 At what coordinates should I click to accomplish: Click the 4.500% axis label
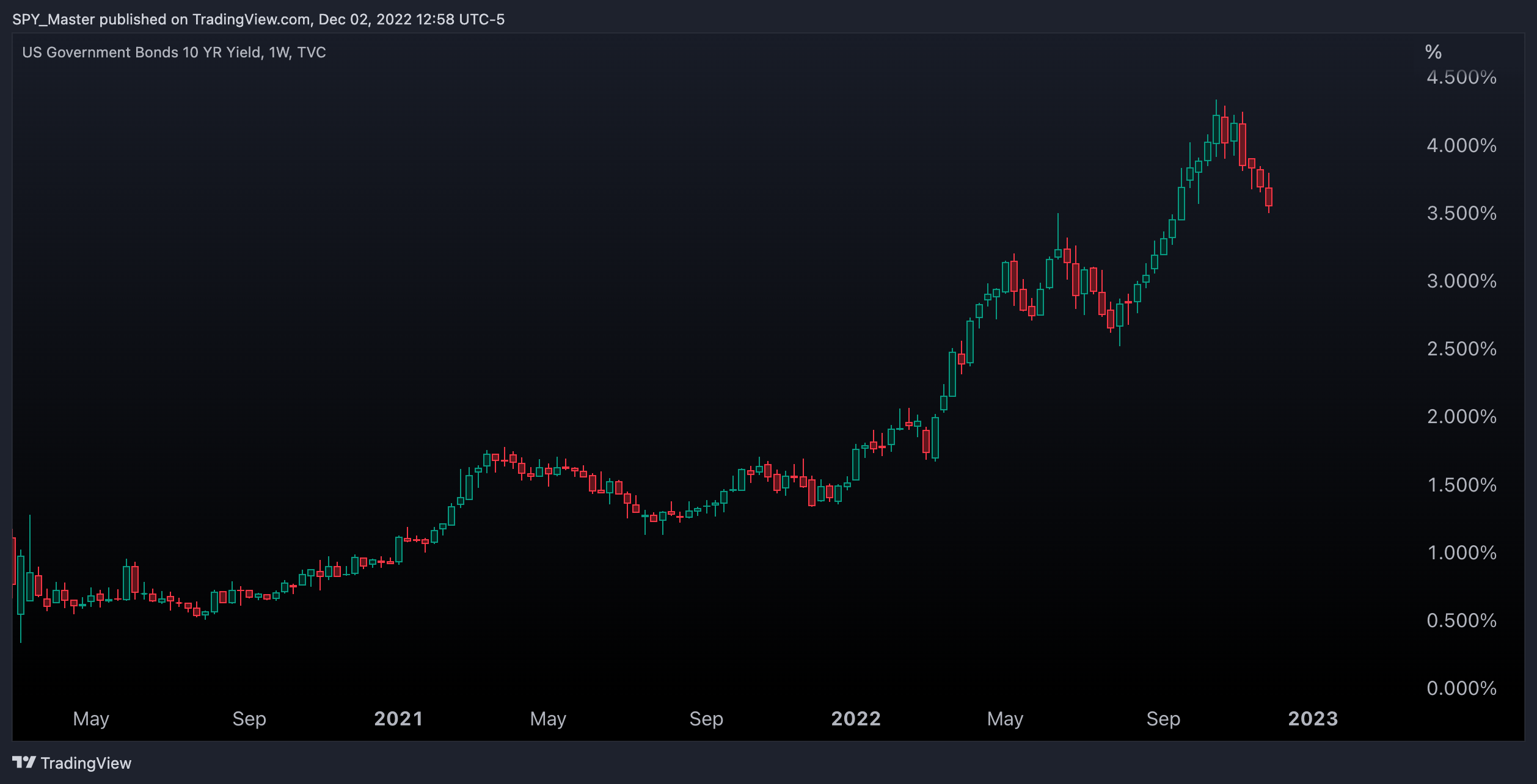[x=1461, y=78]
